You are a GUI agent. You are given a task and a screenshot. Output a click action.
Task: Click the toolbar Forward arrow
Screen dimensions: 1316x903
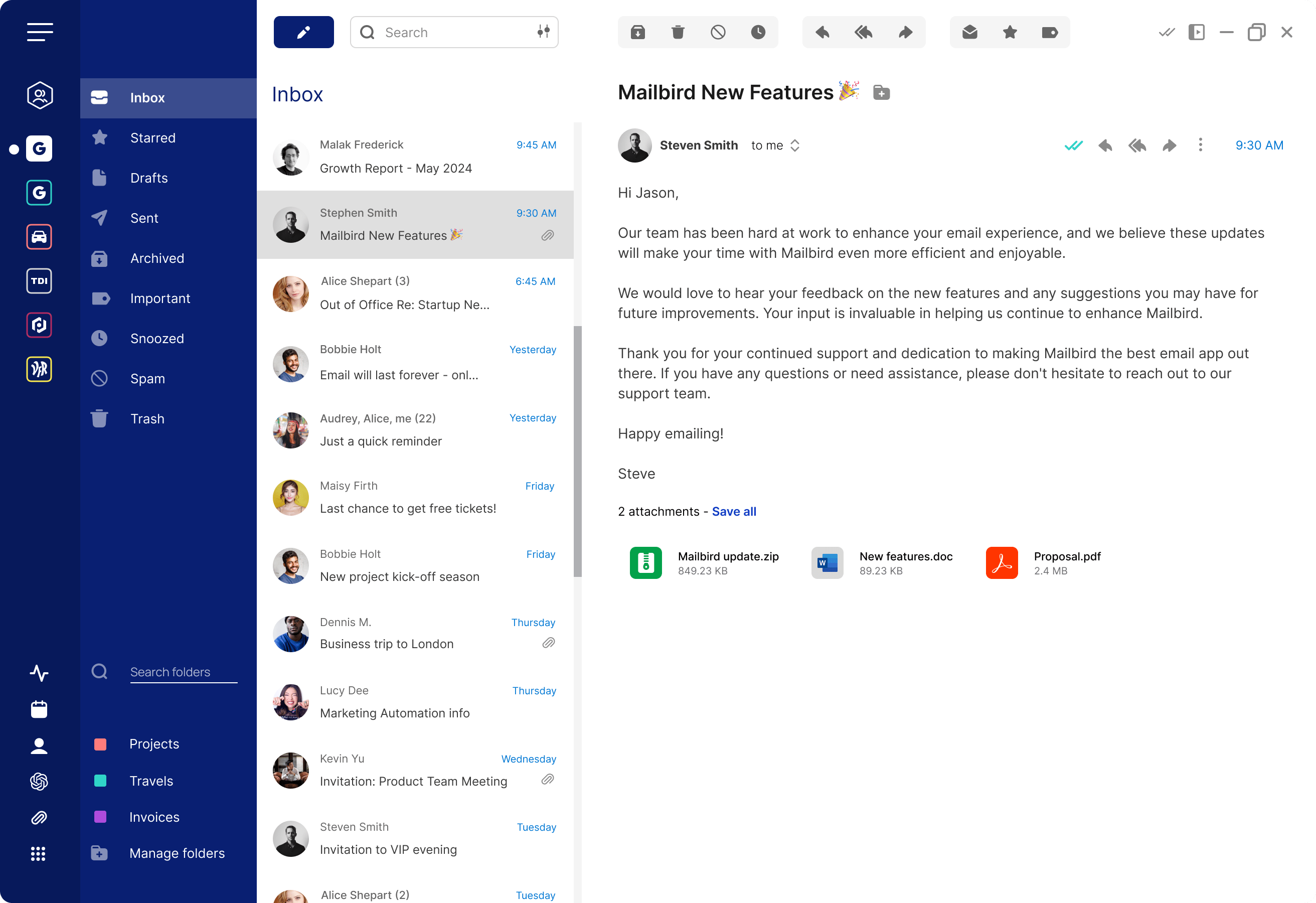[x=905, y=32]
